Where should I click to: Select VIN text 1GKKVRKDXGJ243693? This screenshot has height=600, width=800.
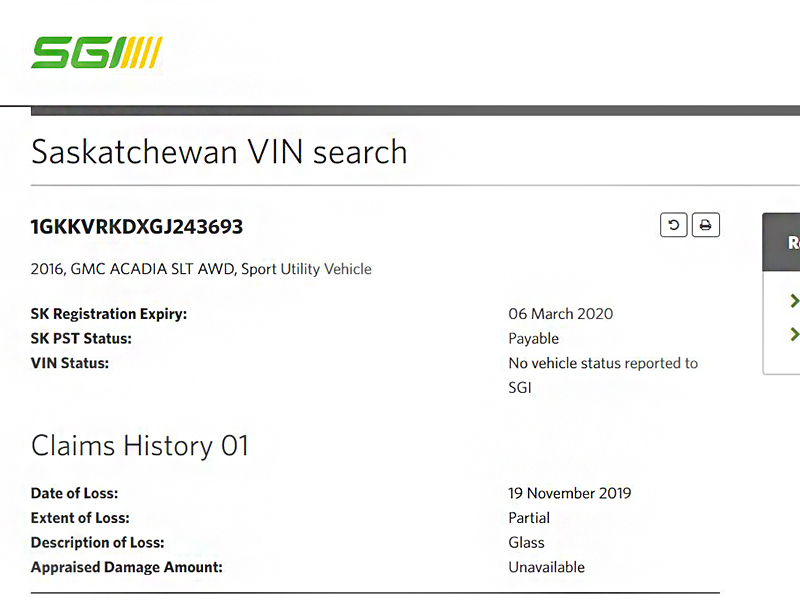137,227
